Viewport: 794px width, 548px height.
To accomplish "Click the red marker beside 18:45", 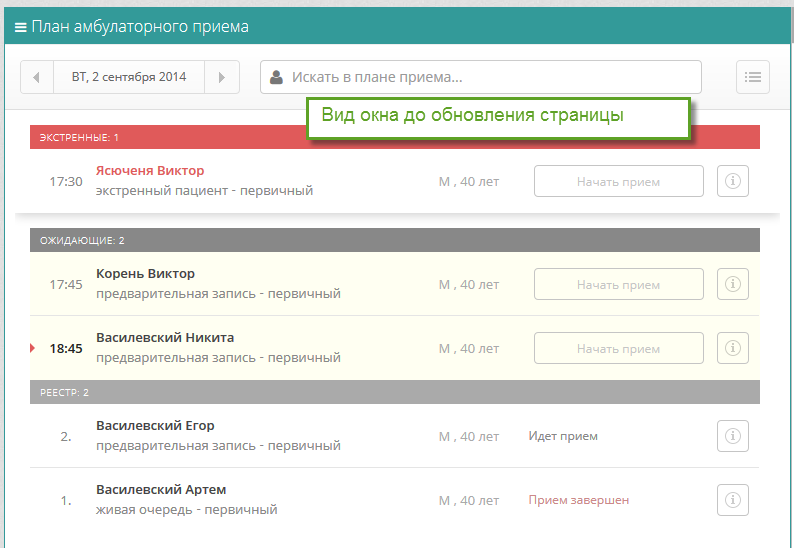I will (x=32, y=348).
